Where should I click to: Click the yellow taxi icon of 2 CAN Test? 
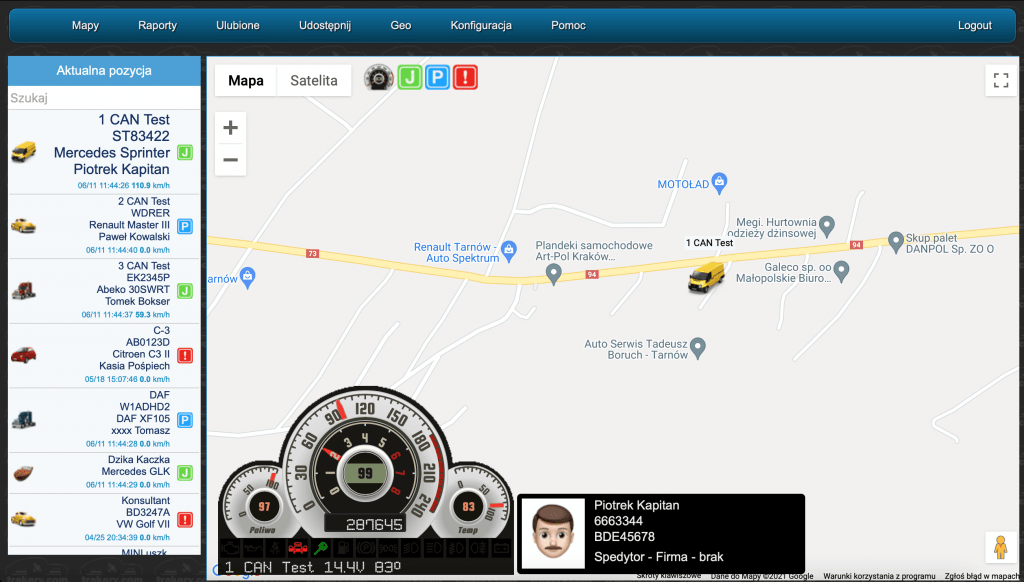point(24,226)
